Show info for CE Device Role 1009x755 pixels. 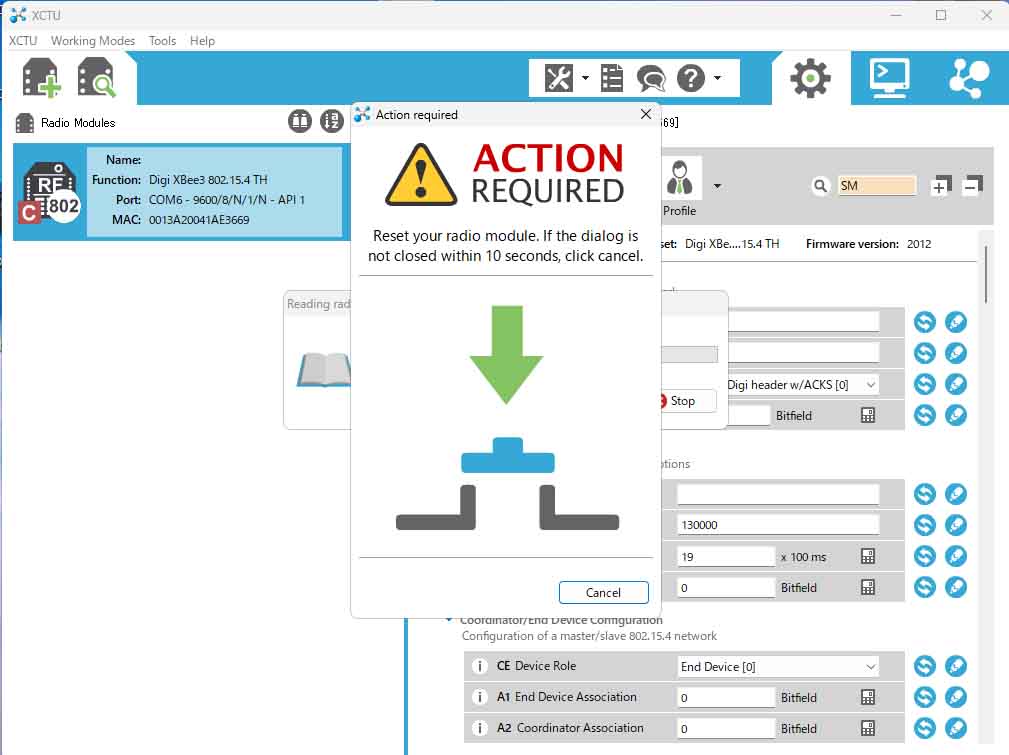479,666
